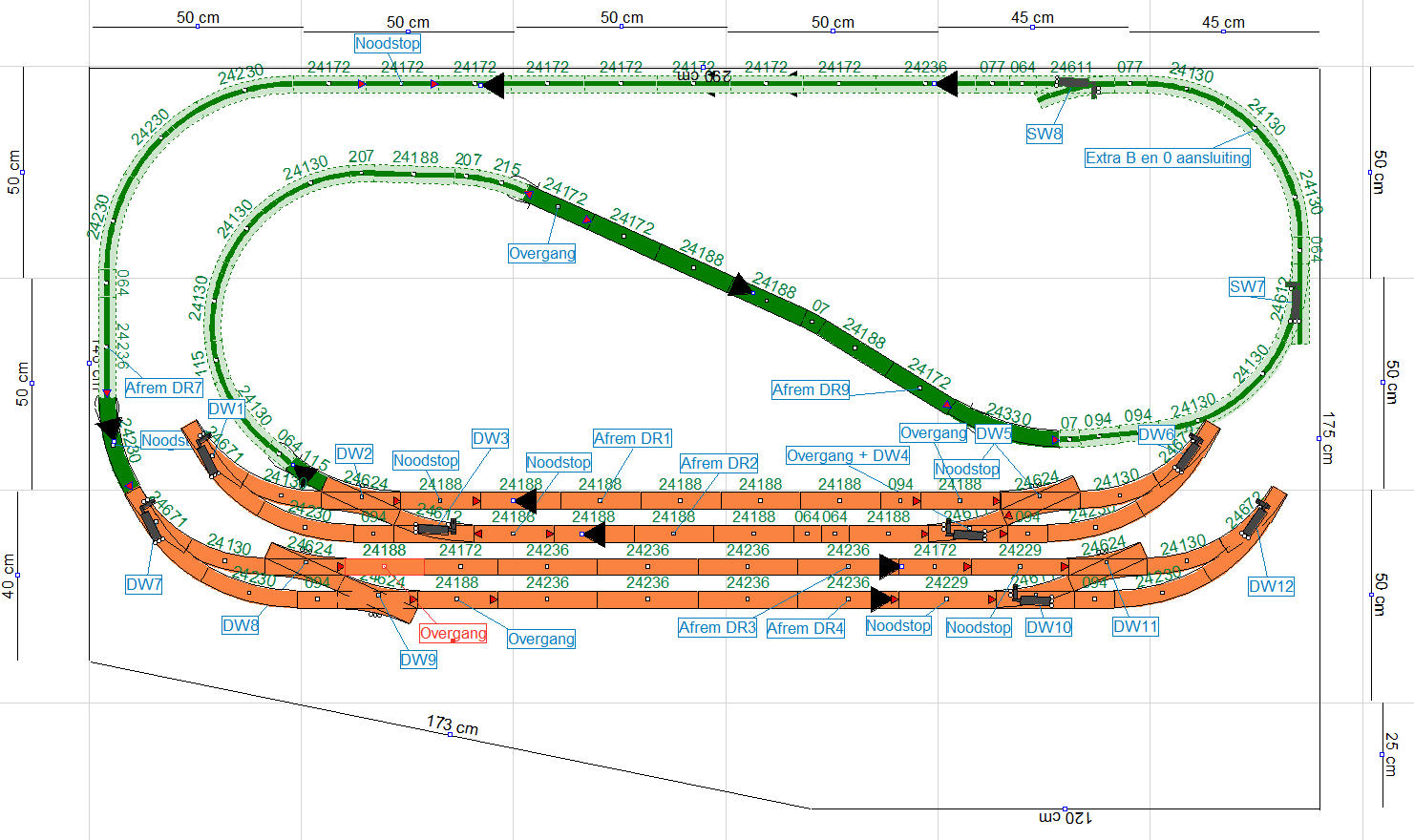Select the 'Afrem DR9' label
This screenshot has width=1414, height=840.
810,389
